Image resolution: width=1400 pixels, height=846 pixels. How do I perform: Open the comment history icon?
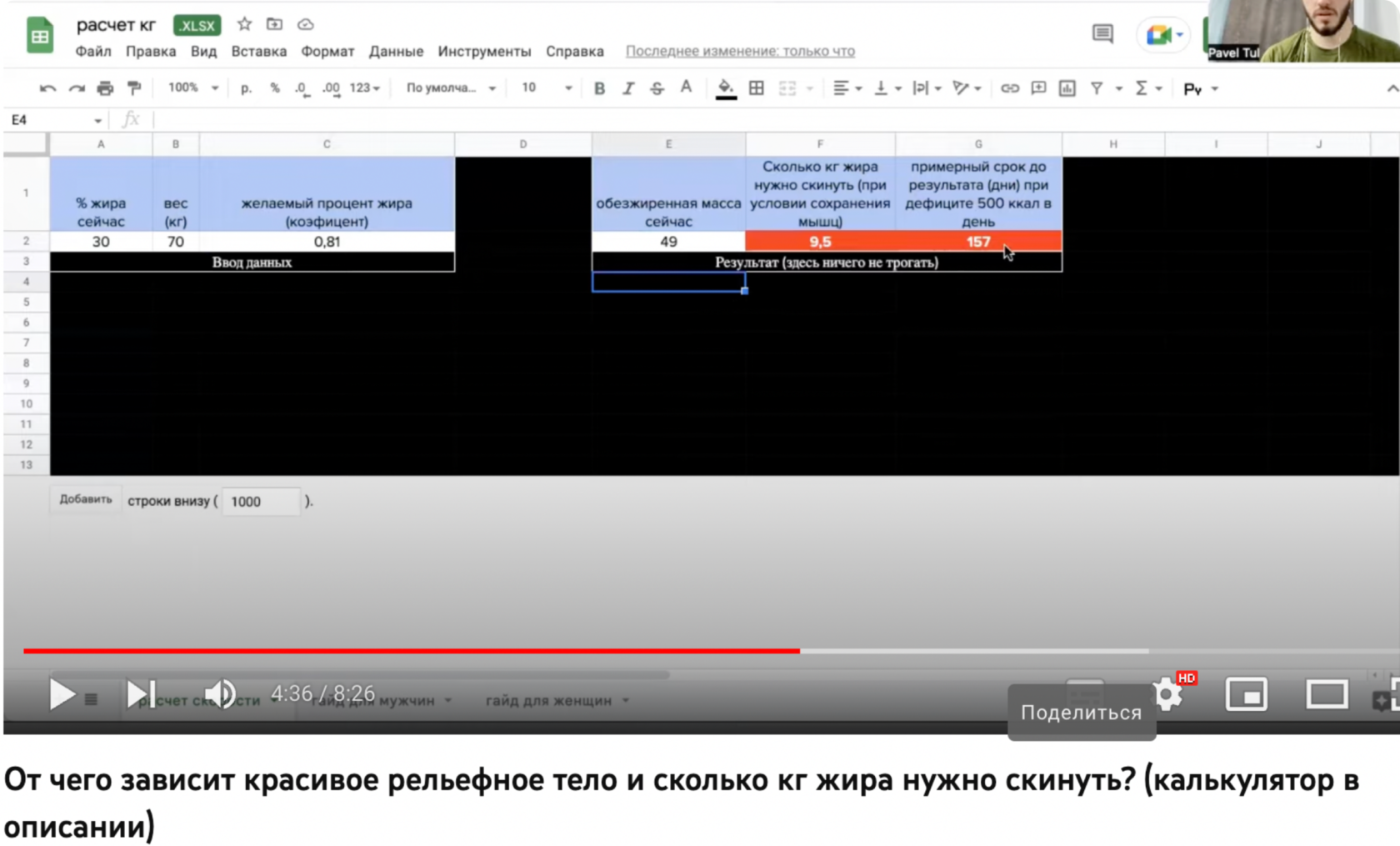coord(1102,33)
